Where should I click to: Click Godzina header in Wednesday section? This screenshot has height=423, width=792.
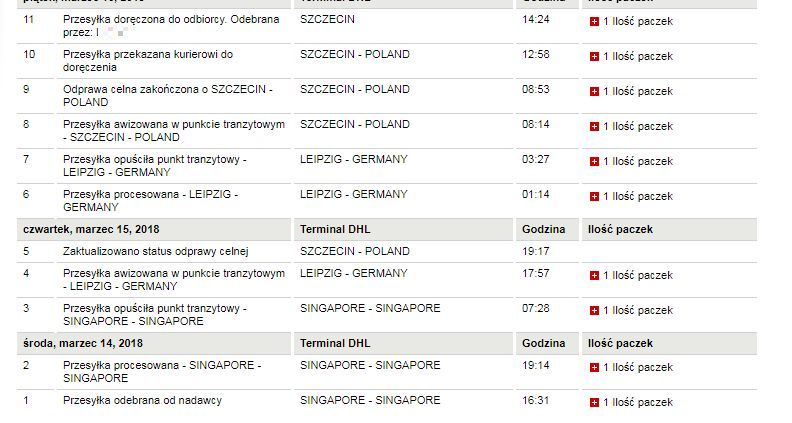(543, 344)
